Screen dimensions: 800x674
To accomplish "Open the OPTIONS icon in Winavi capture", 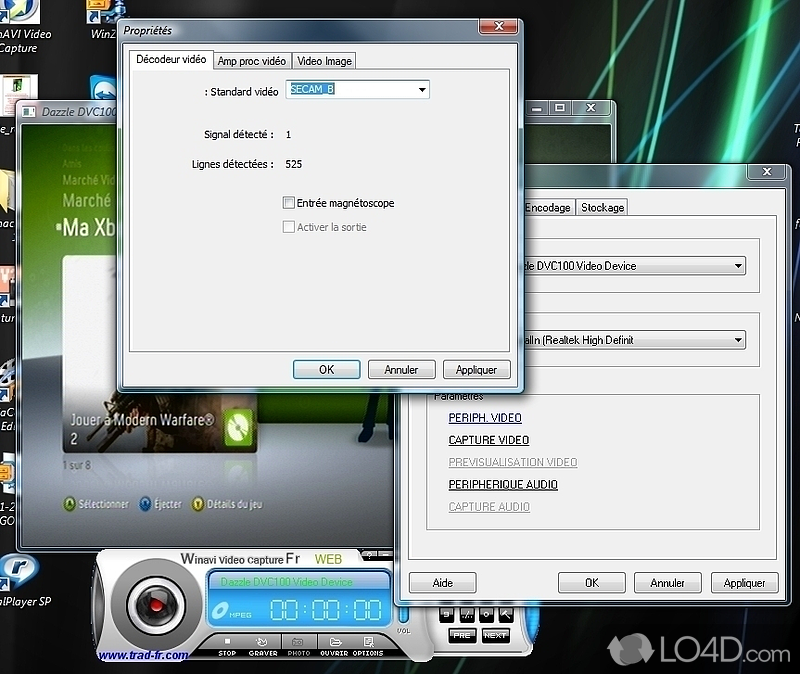I will pos(367,644).
